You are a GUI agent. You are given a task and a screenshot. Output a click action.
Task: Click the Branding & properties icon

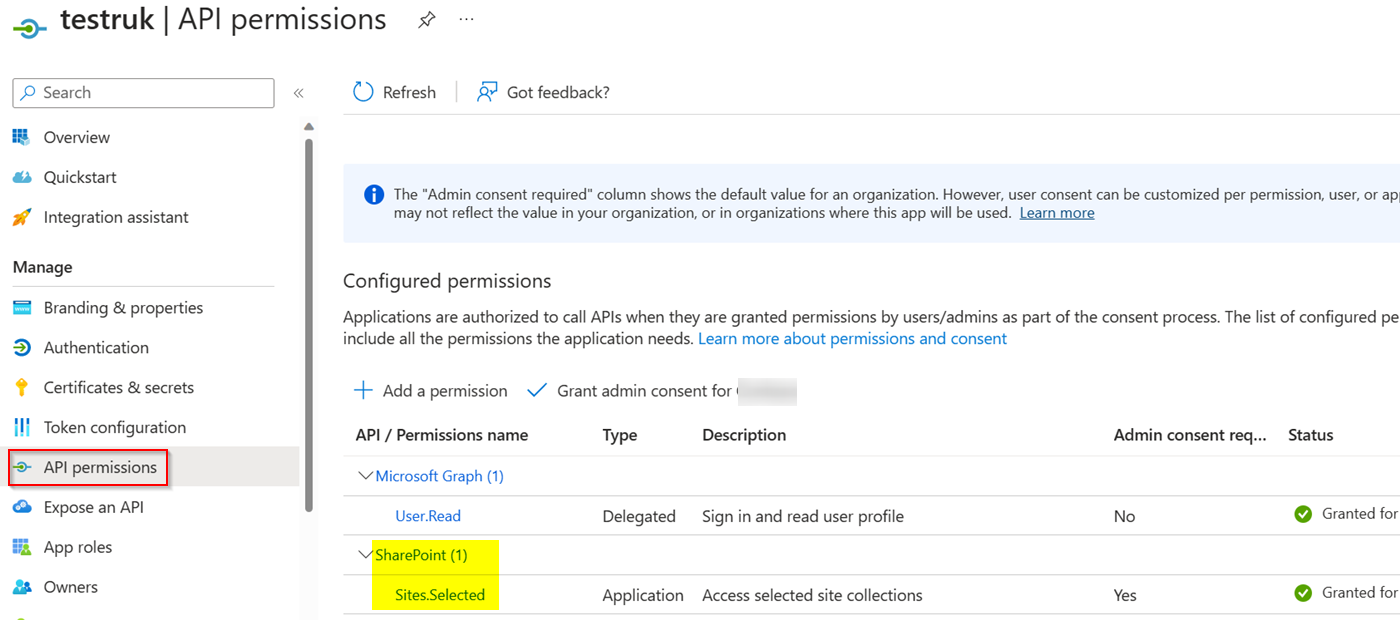coord(22,308)
